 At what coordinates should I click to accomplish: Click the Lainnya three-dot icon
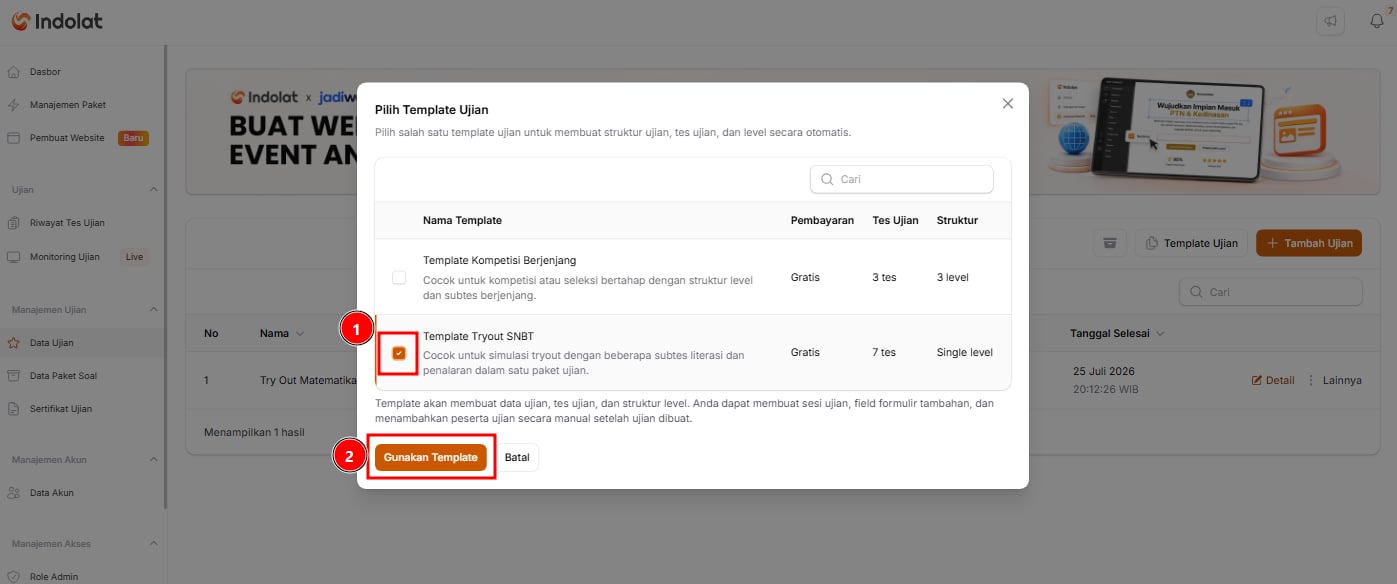[x=1311, y=380]
